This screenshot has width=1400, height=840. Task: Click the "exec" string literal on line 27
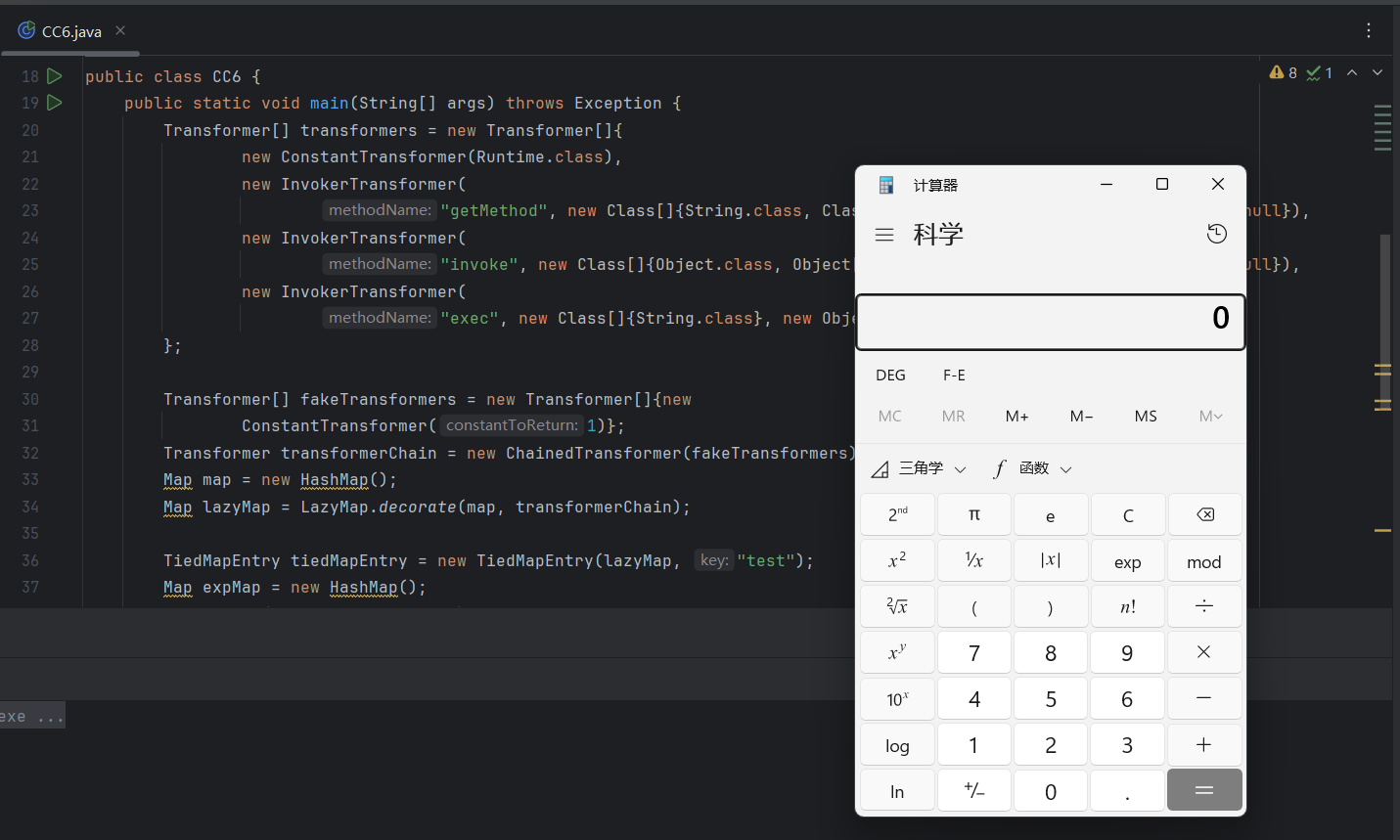(x=470, y=319)
